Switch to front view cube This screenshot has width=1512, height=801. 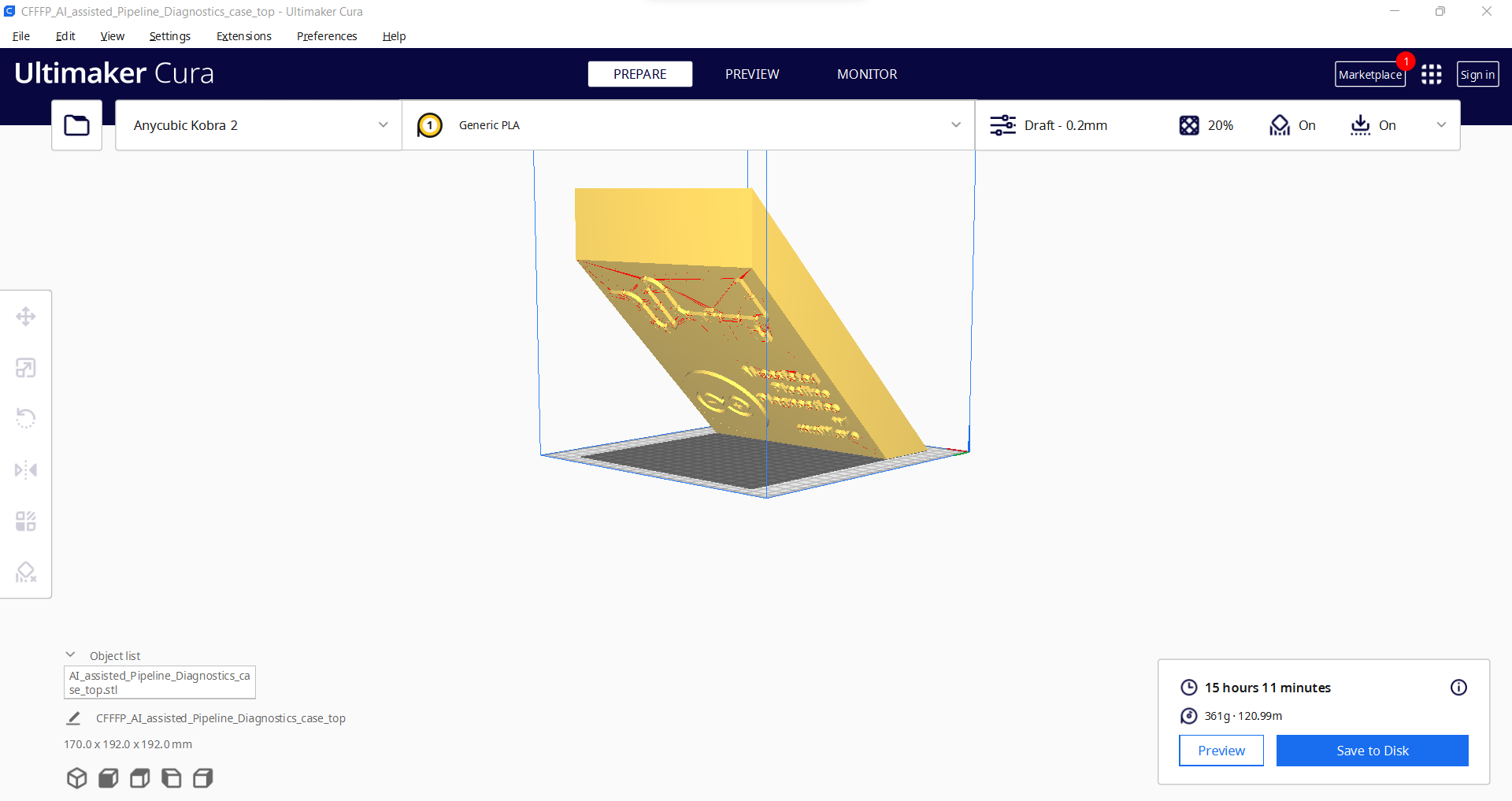(108, 778)
